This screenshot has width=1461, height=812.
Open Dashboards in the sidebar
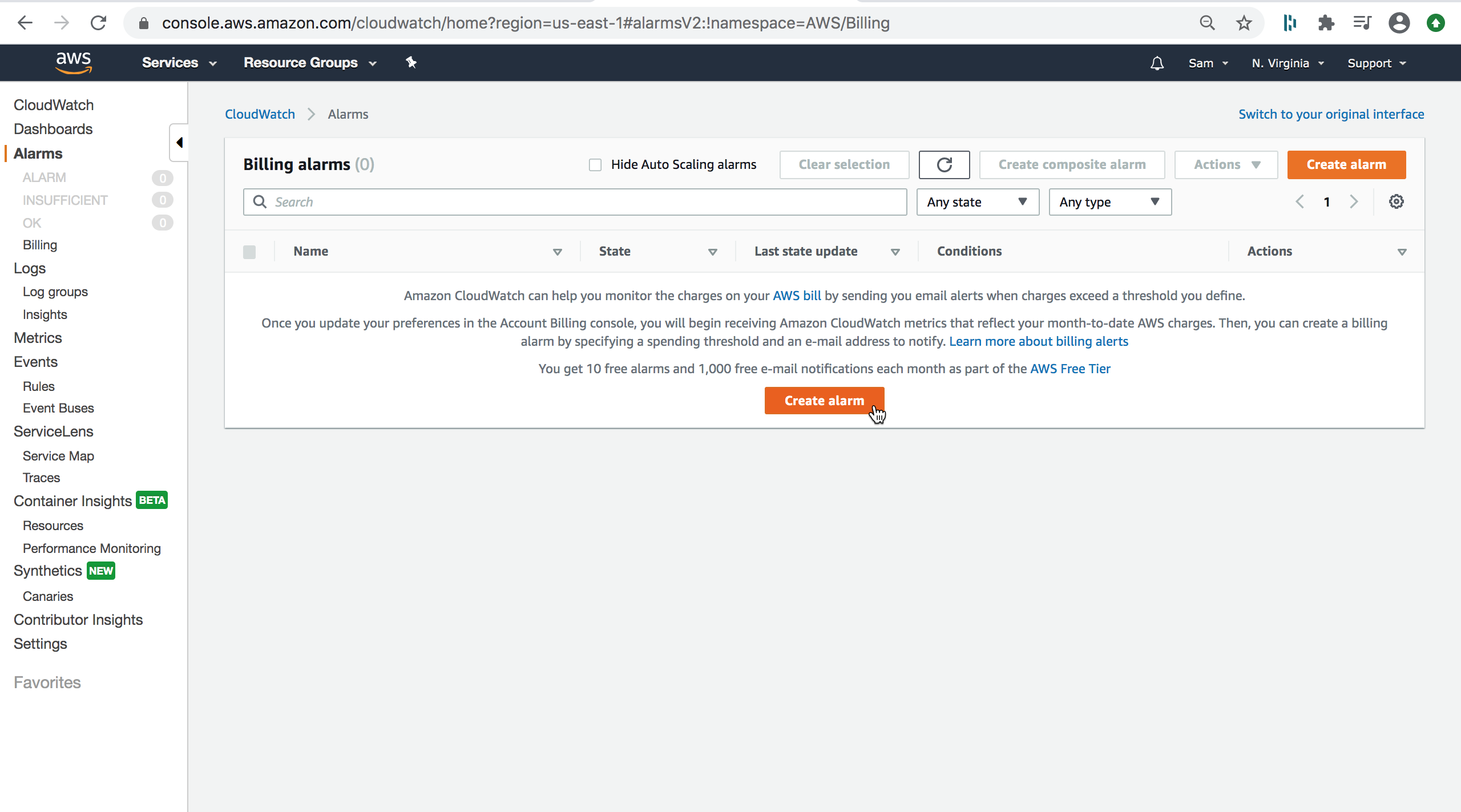pos(53,129)
